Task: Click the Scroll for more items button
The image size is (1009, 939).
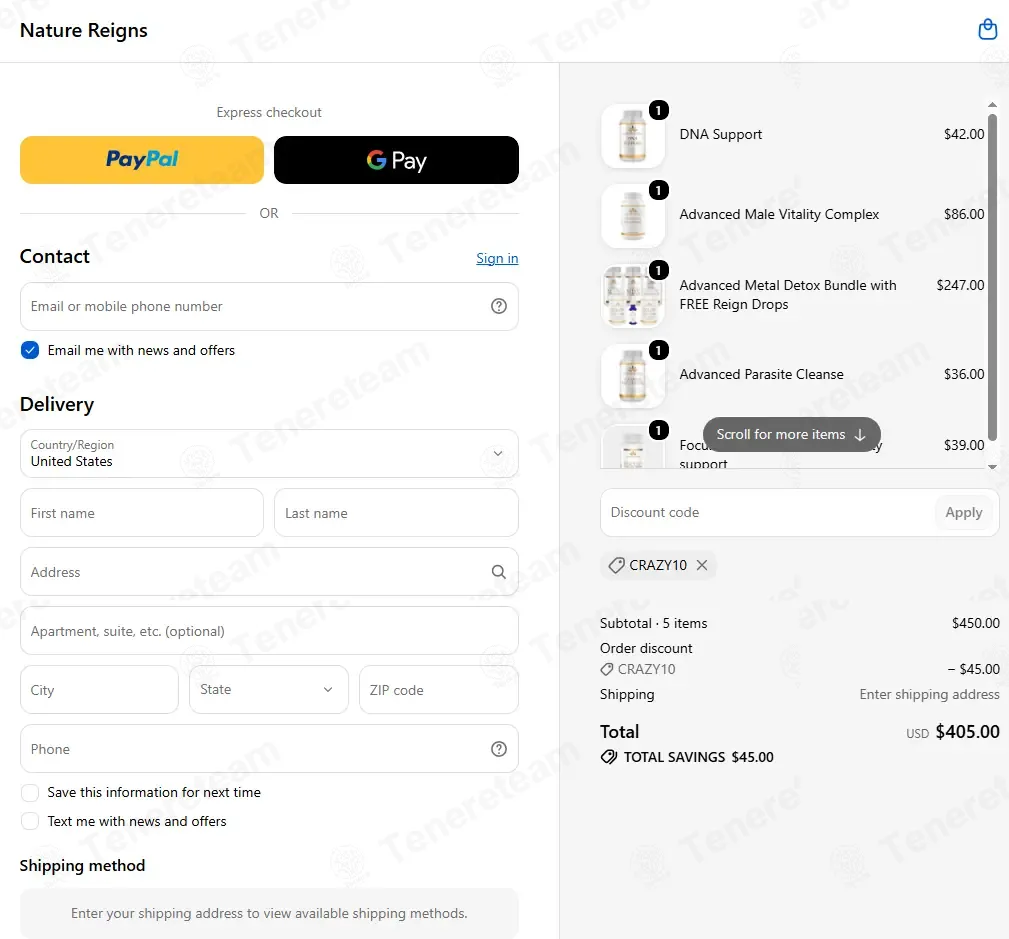Action: (x=791, y=434)
